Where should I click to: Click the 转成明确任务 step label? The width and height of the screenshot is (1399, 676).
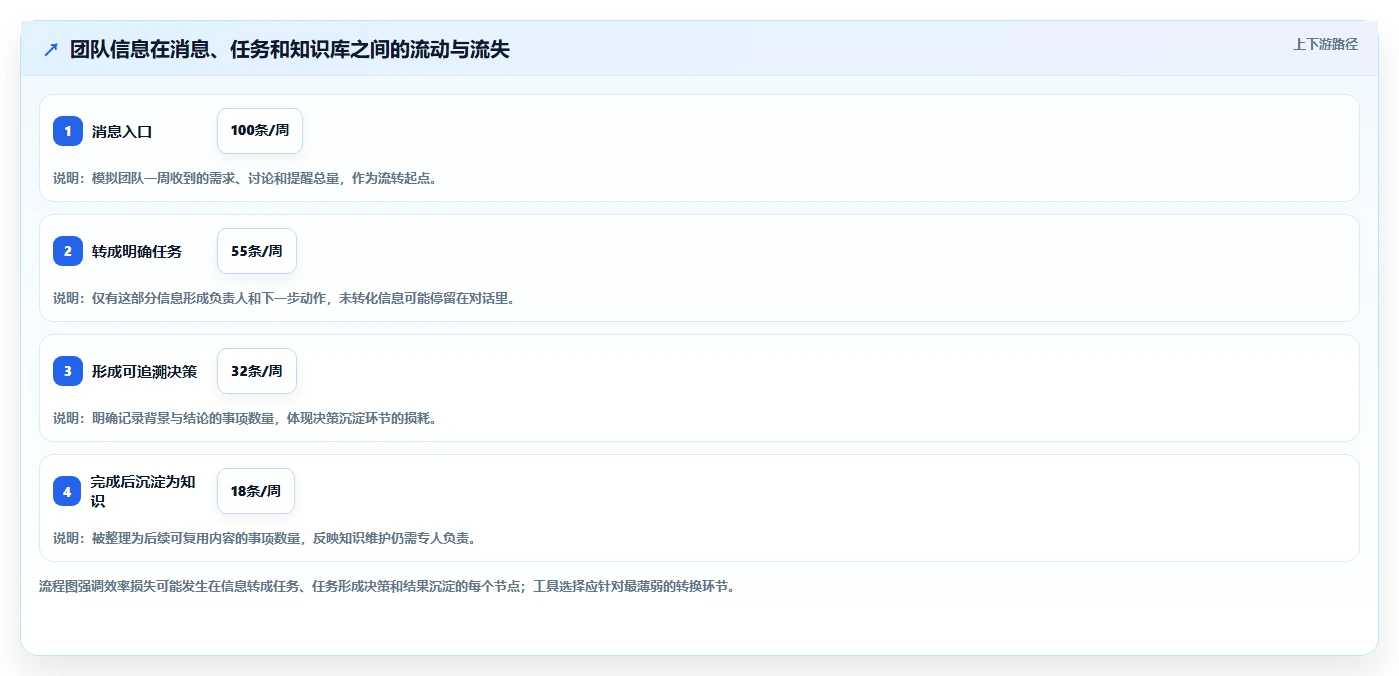(137, 251)
